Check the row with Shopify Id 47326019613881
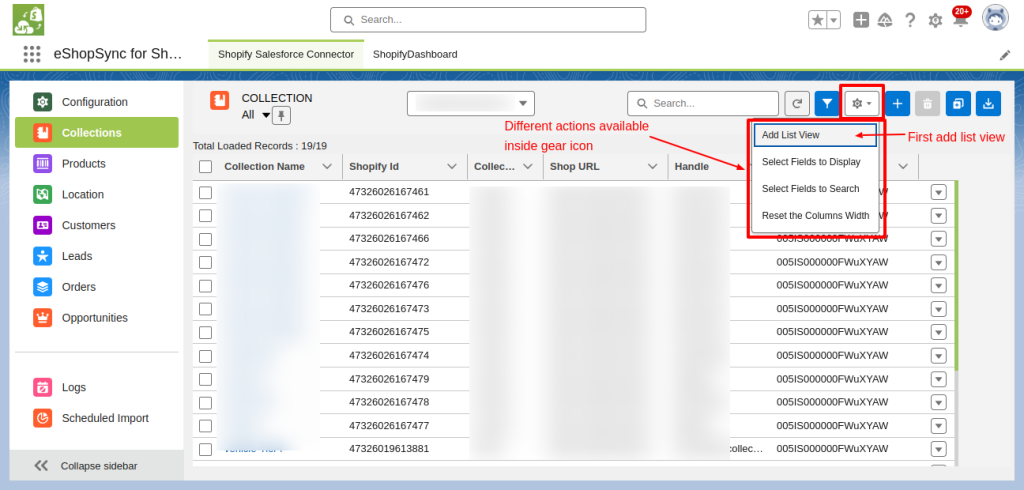This screenshot has width=1024, height=490. (206, 449)
